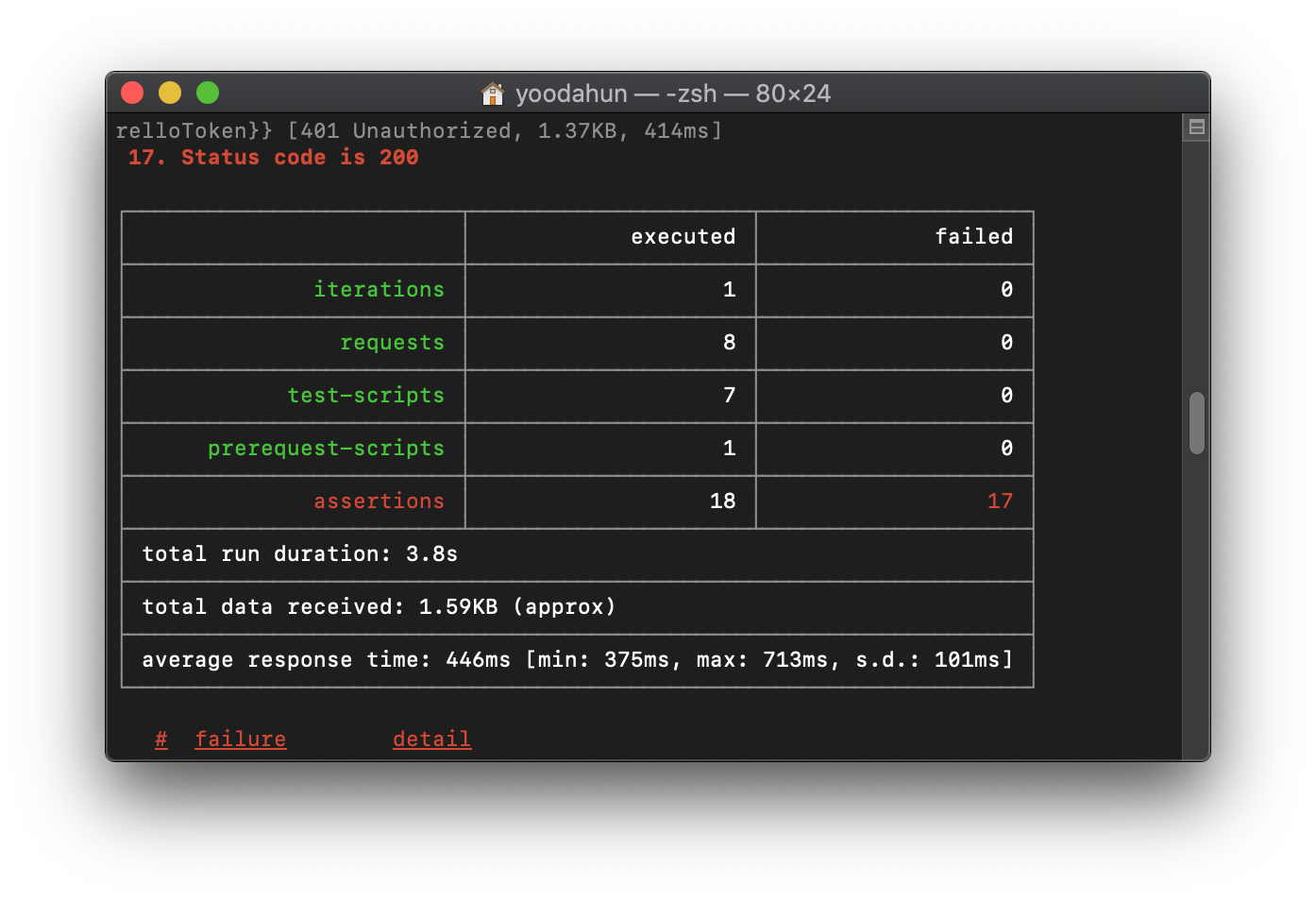Click the executed column header
Image resolution: width=1316 pixels, height=901 pixels.
click(683, 237)
